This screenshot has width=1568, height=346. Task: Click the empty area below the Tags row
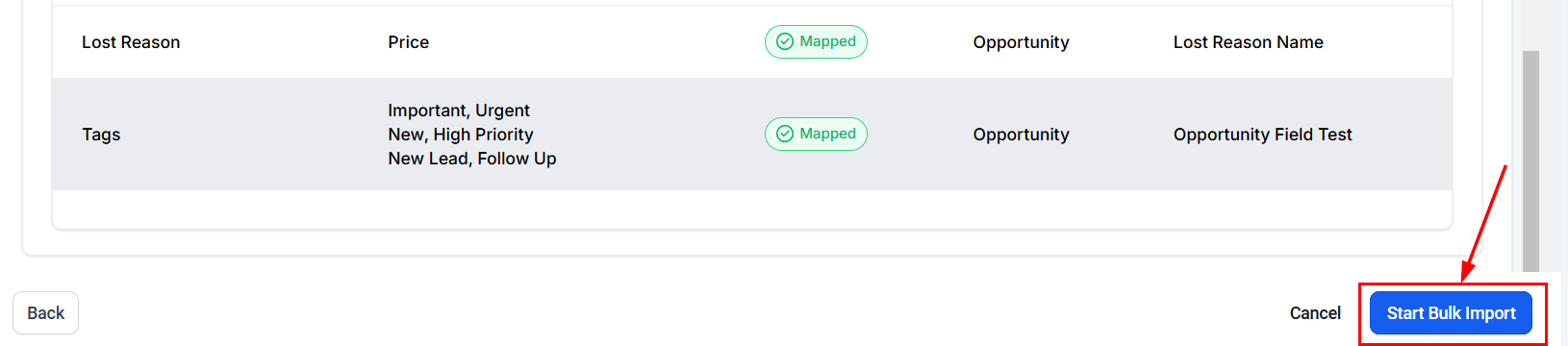(x=751, y=209)
